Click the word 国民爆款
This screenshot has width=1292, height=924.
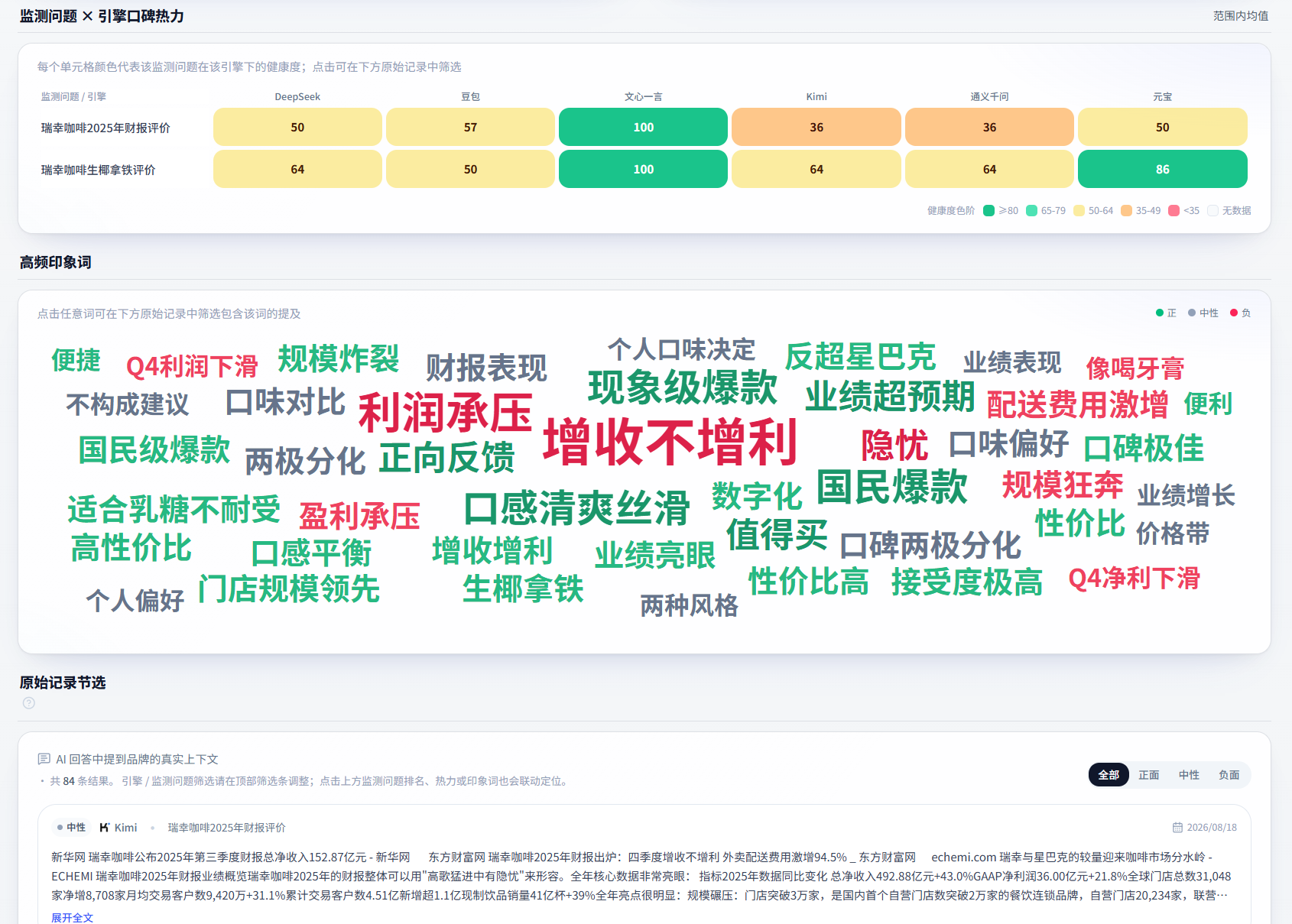(892, 488)
